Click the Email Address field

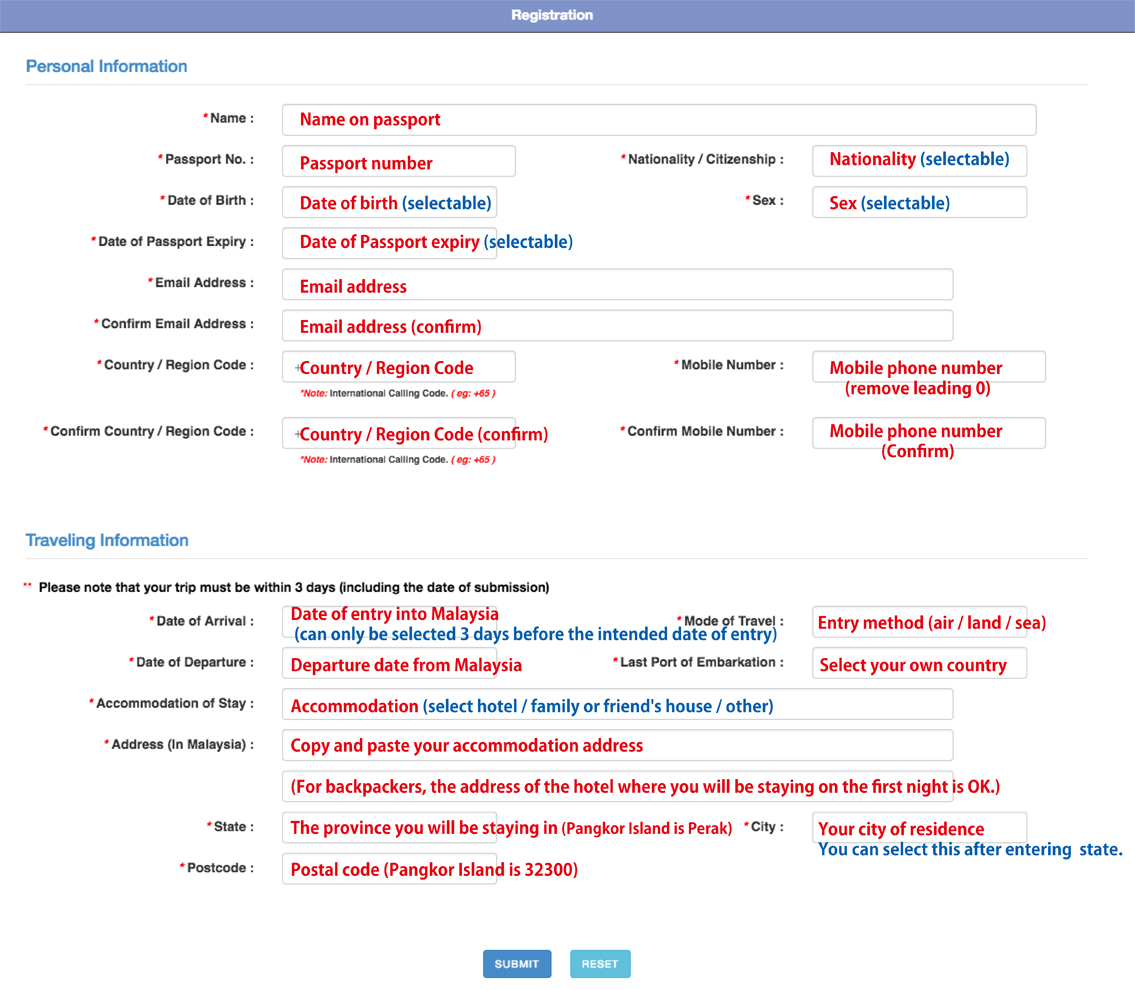(x=617, y=285)
